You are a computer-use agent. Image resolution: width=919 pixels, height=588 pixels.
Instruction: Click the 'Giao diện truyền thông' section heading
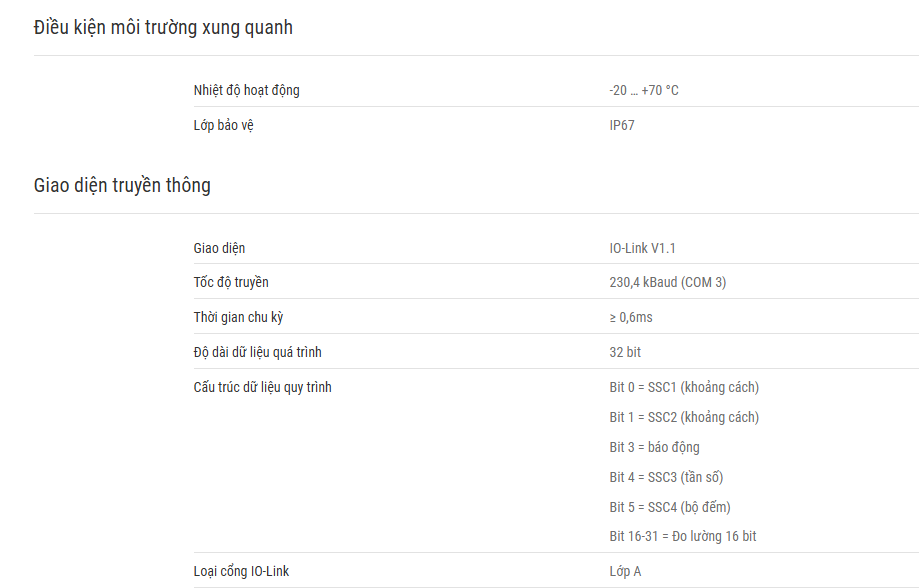(122, 185)
